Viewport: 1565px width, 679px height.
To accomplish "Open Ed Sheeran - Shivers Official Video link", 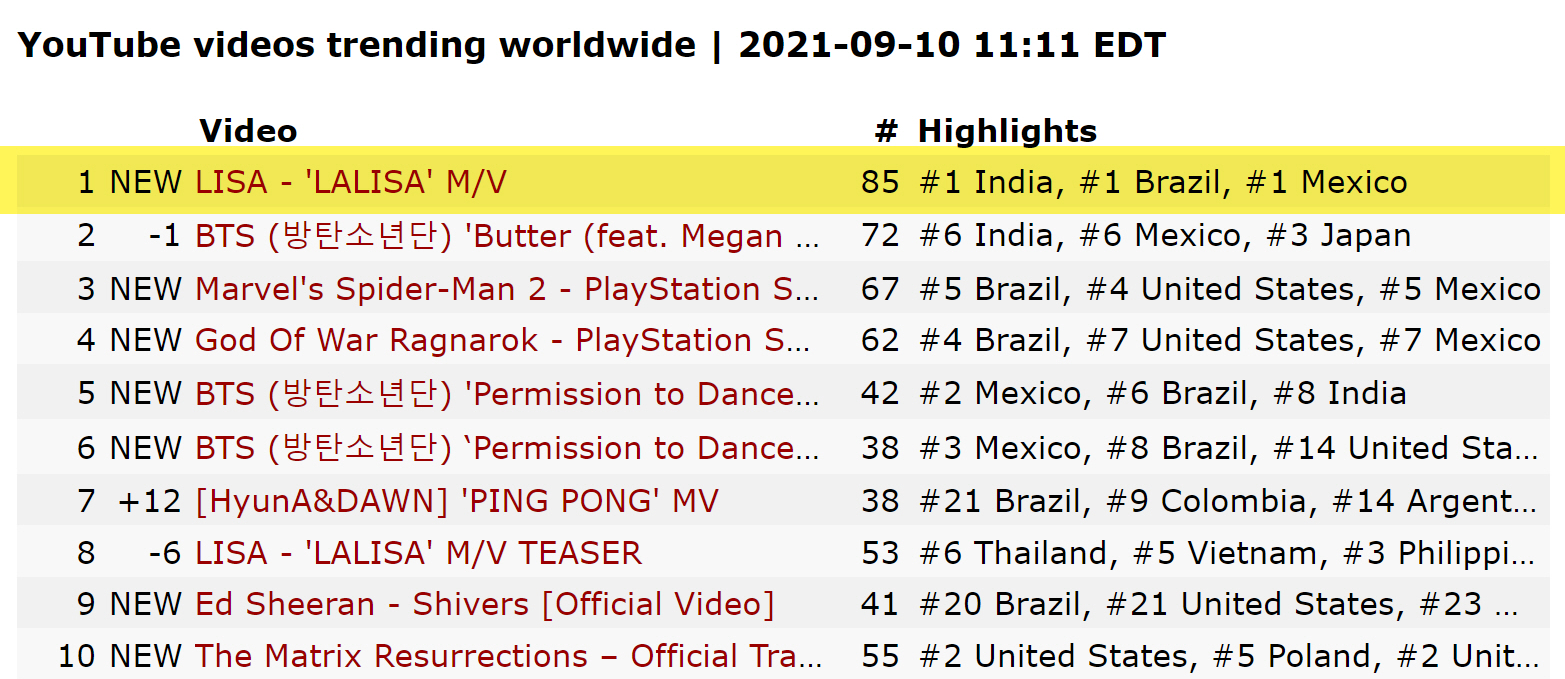I will tap(485, 604).
